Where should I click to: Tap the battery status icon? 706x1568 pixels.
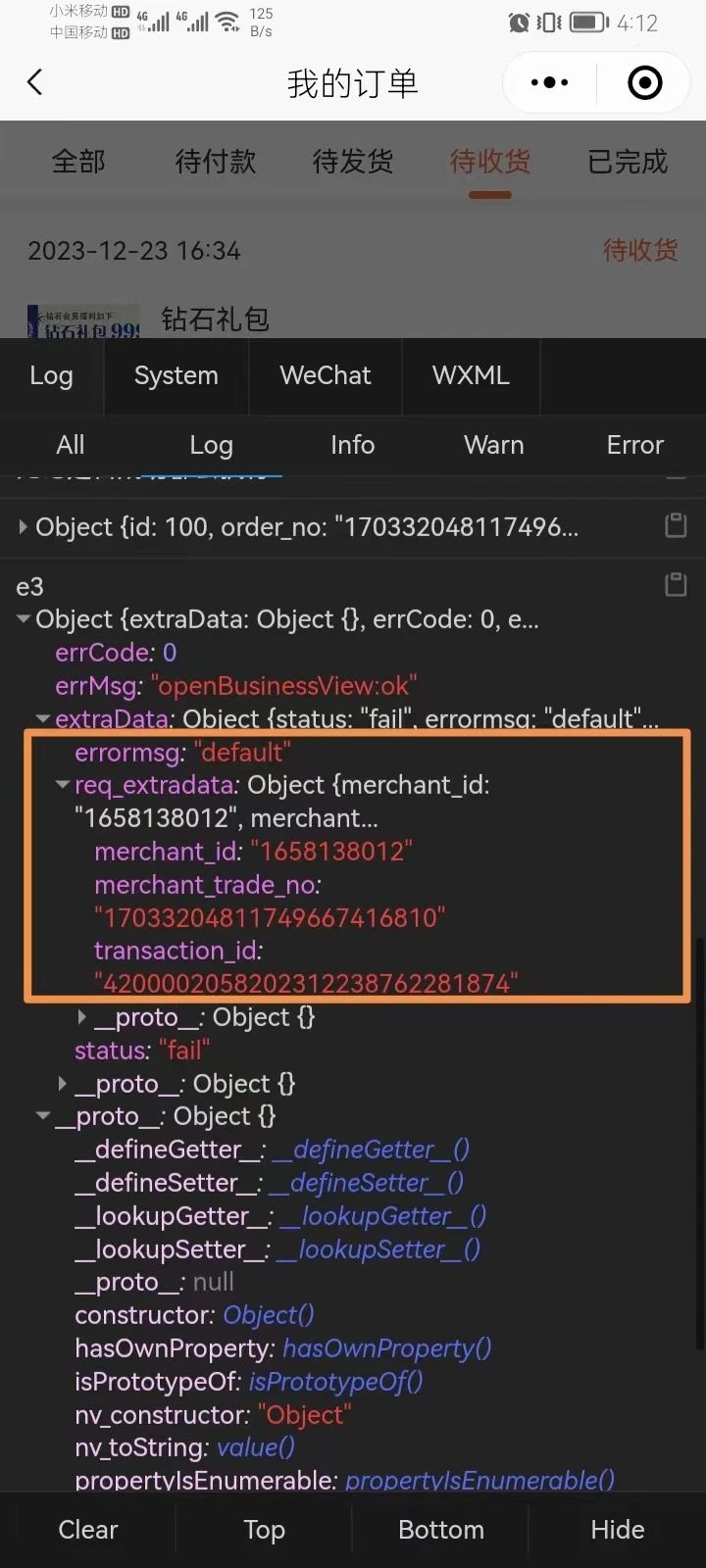588,22
